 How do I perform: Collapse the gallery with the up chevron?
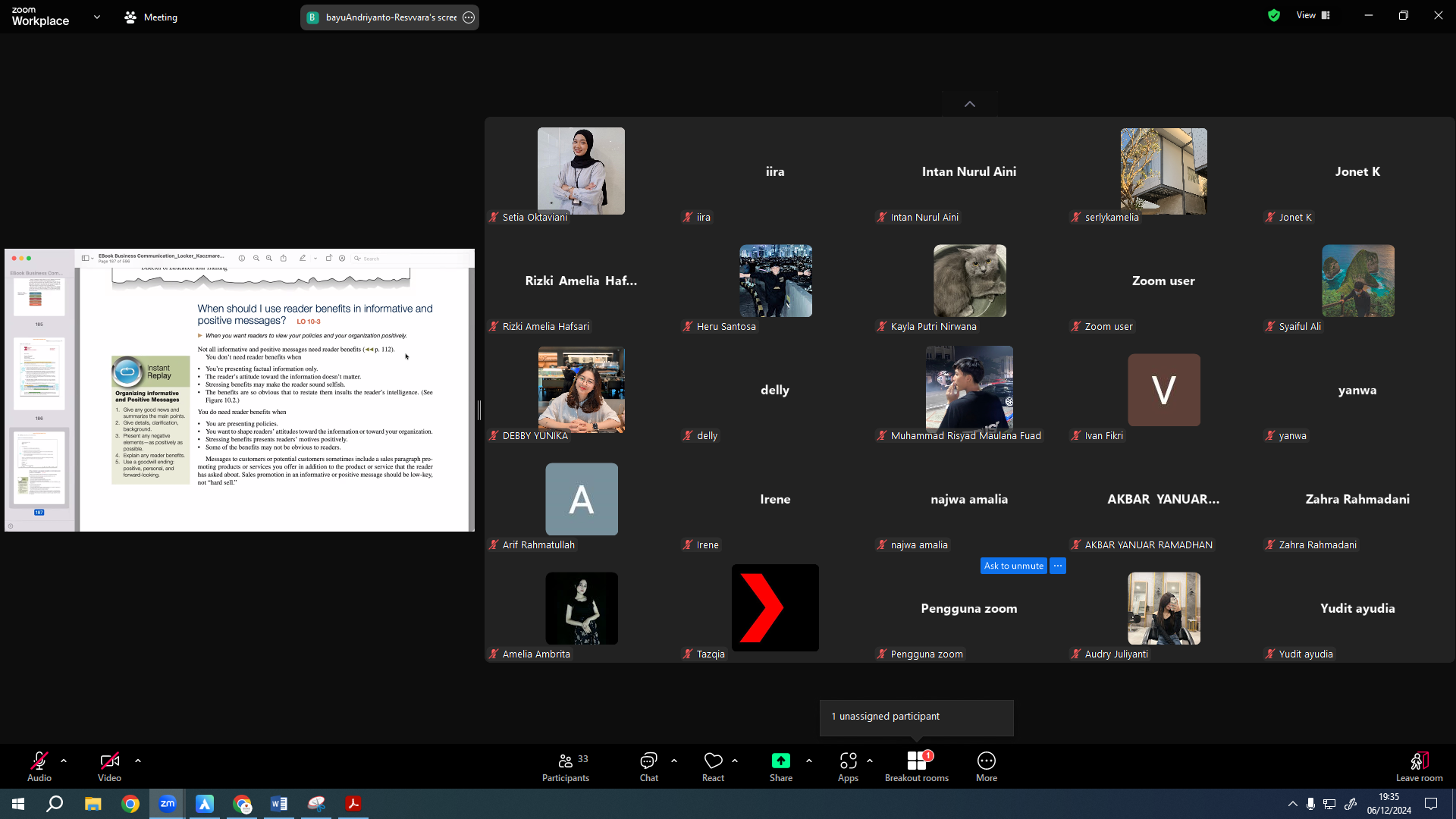pyautogui.click(x=970, y=104)
